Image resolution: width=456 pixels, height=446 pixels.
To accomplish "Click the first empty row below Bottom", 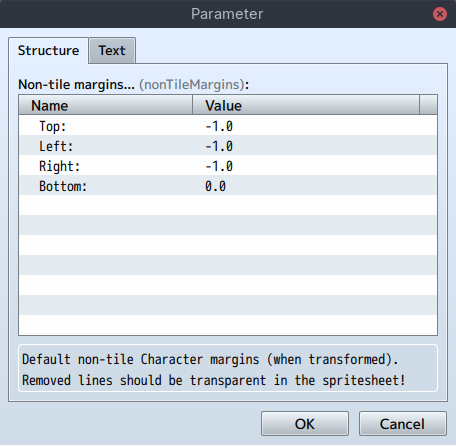I will pyautogui.click(x=228, y=205).
